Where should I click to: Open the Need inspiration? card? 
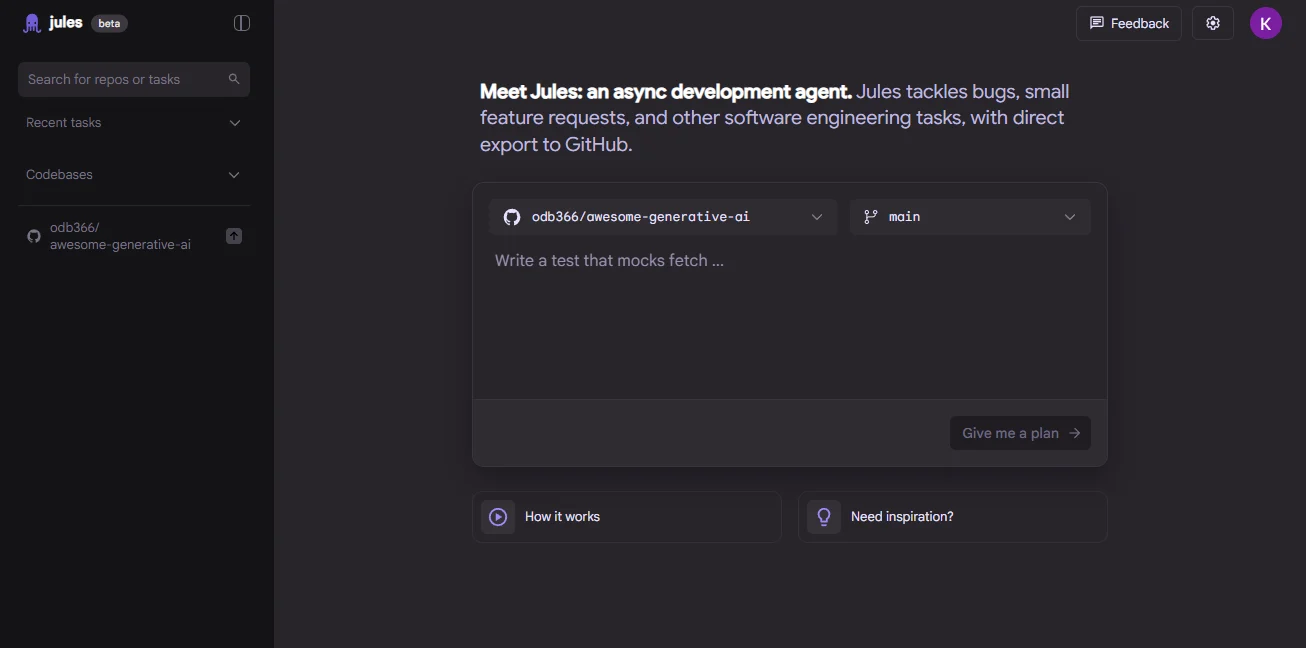coord(953,517)
